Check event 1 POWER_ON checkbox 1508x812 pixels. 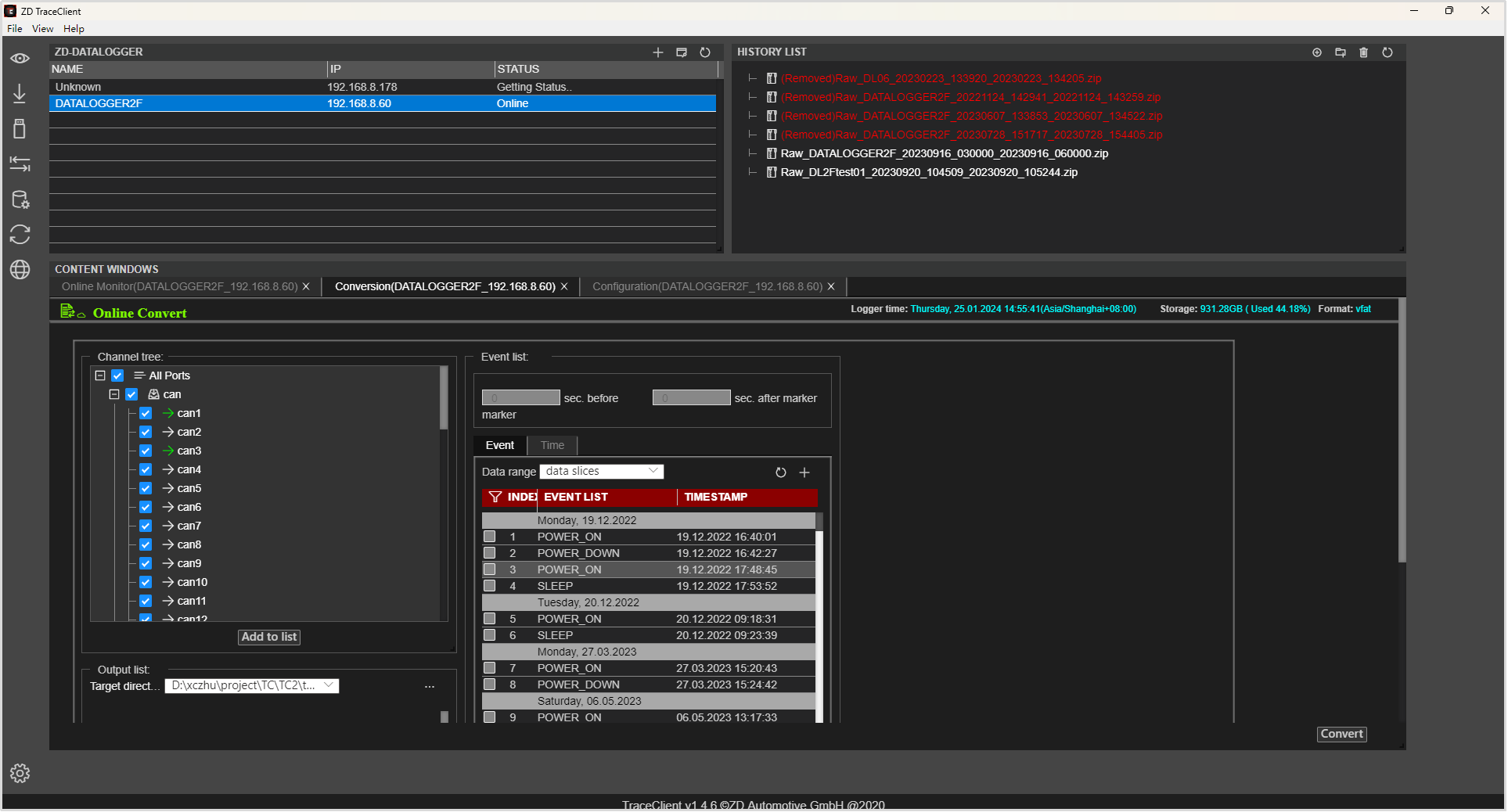click(x=490, y=537)
